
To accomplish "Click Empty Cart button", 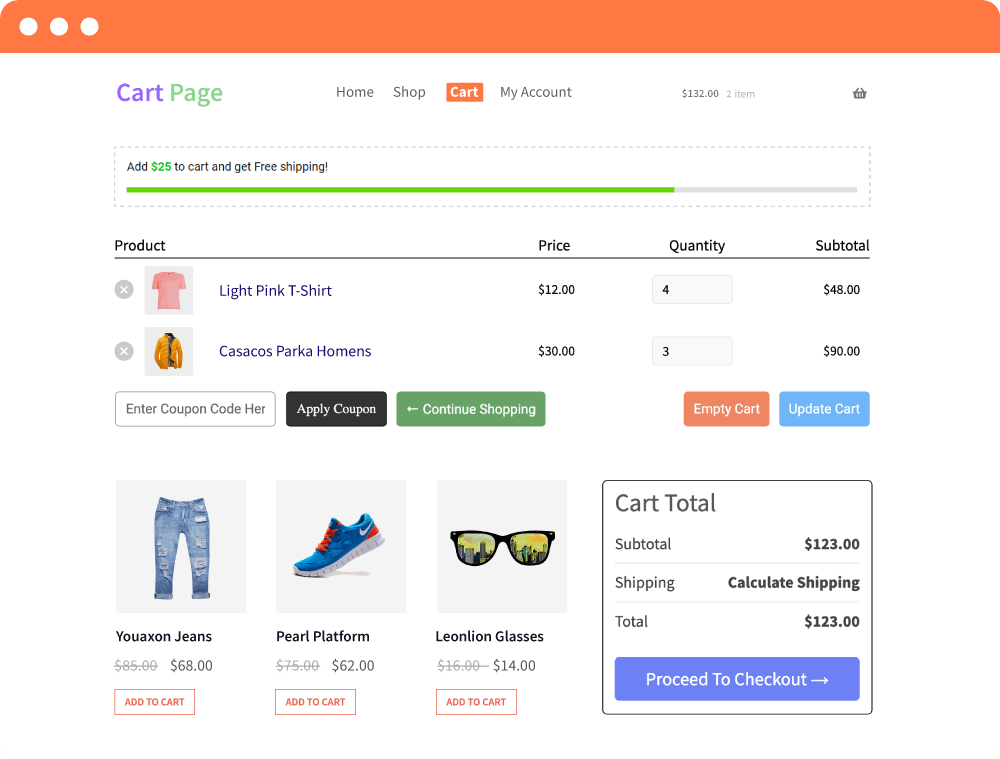I will pos(726,409).
